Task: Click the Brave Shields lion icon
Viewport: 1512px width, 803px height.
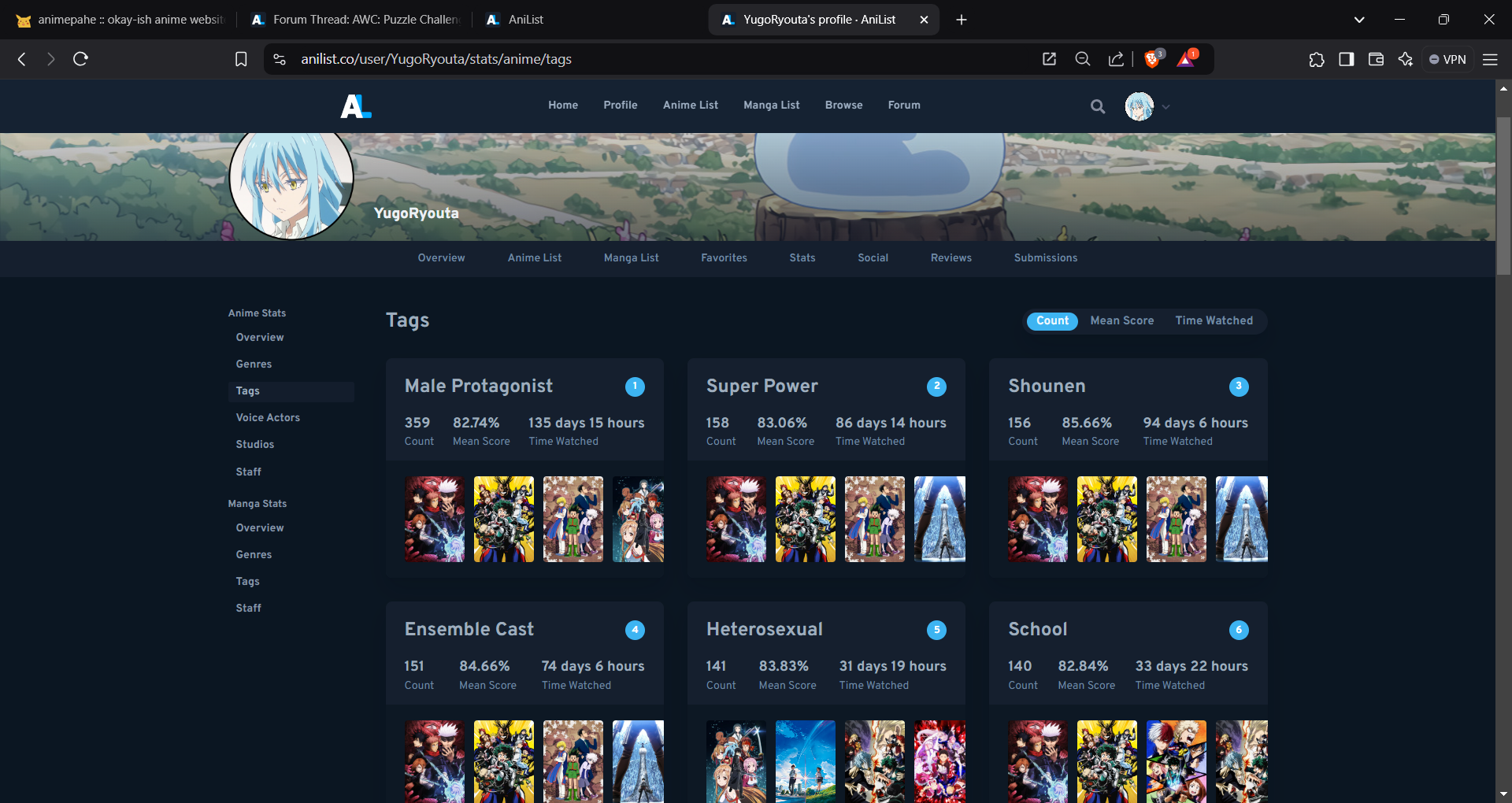Action: point(1152,59)
